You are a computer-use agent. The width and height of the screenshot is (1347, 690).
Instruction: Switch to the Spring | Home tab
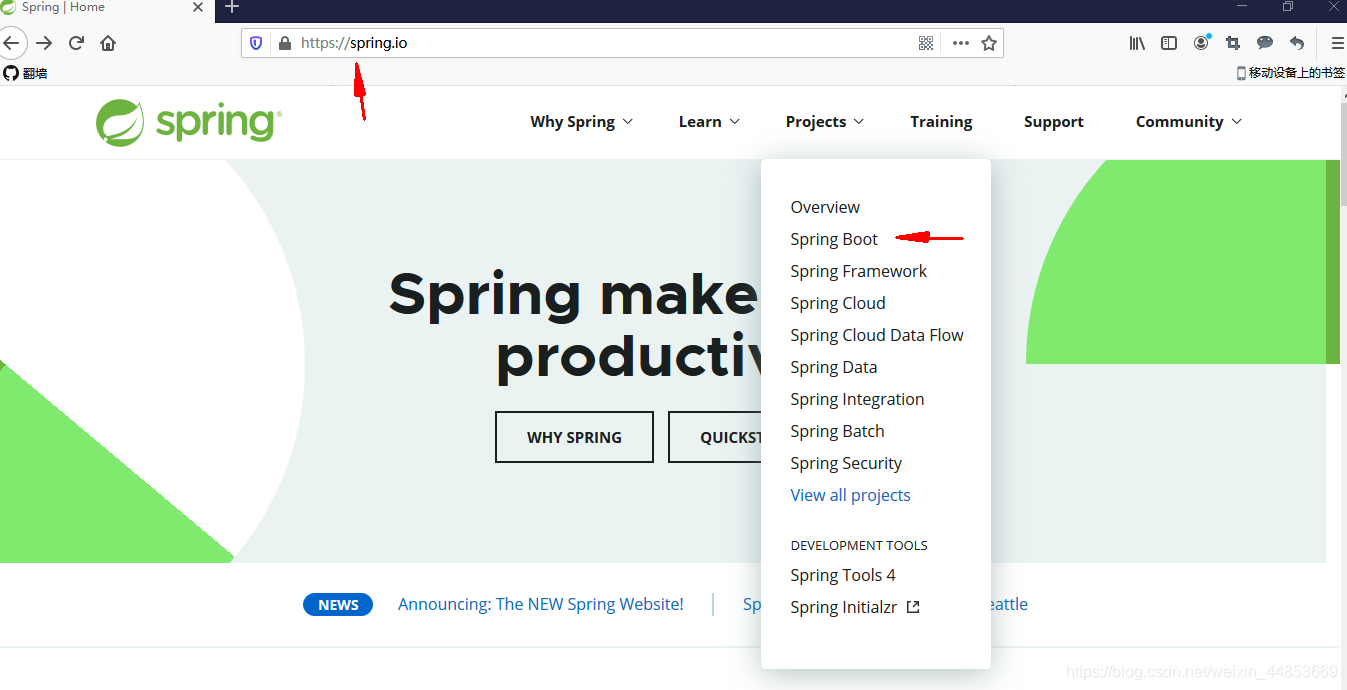105,7
